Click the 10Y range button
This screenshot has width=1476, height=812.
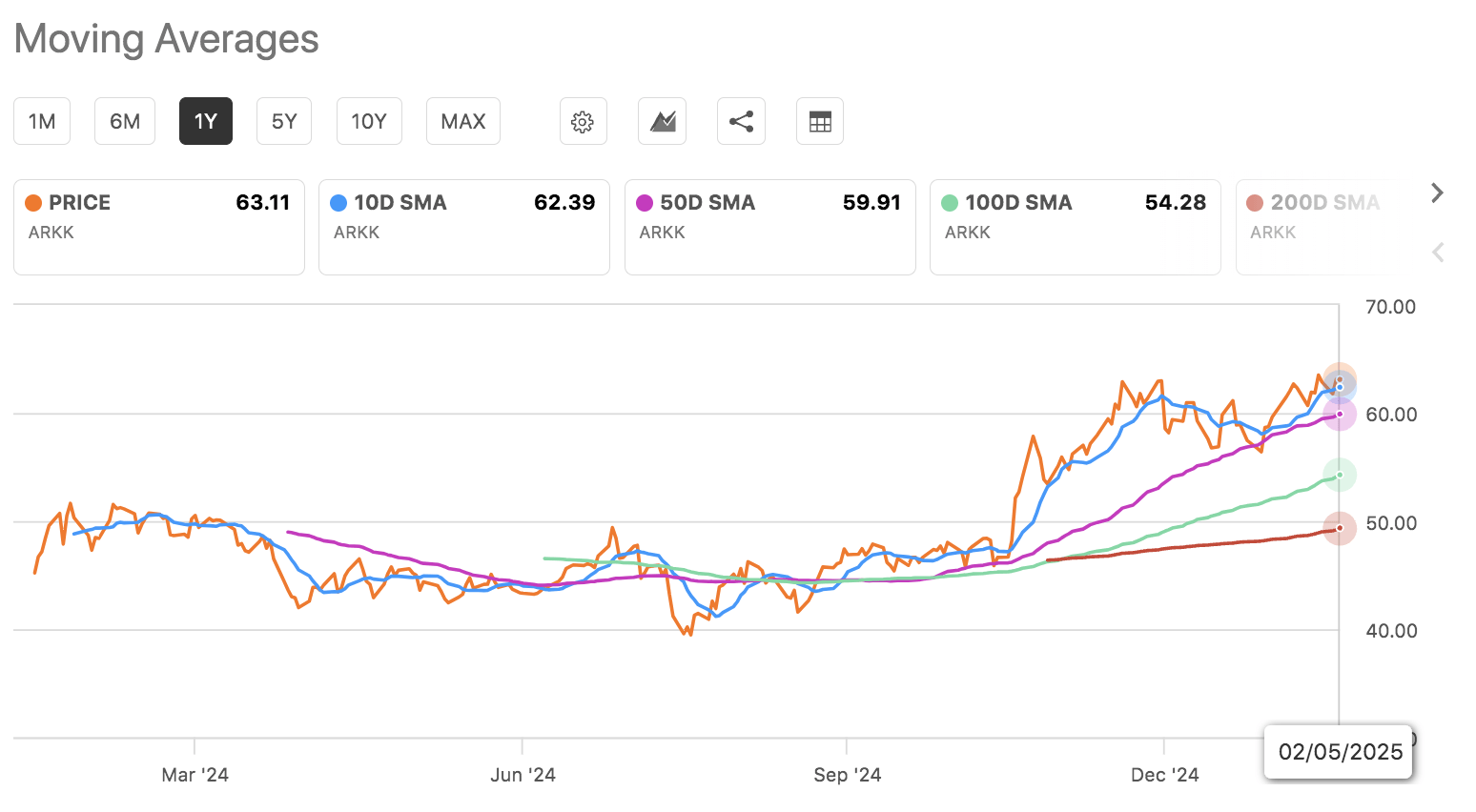coord(369,121)
